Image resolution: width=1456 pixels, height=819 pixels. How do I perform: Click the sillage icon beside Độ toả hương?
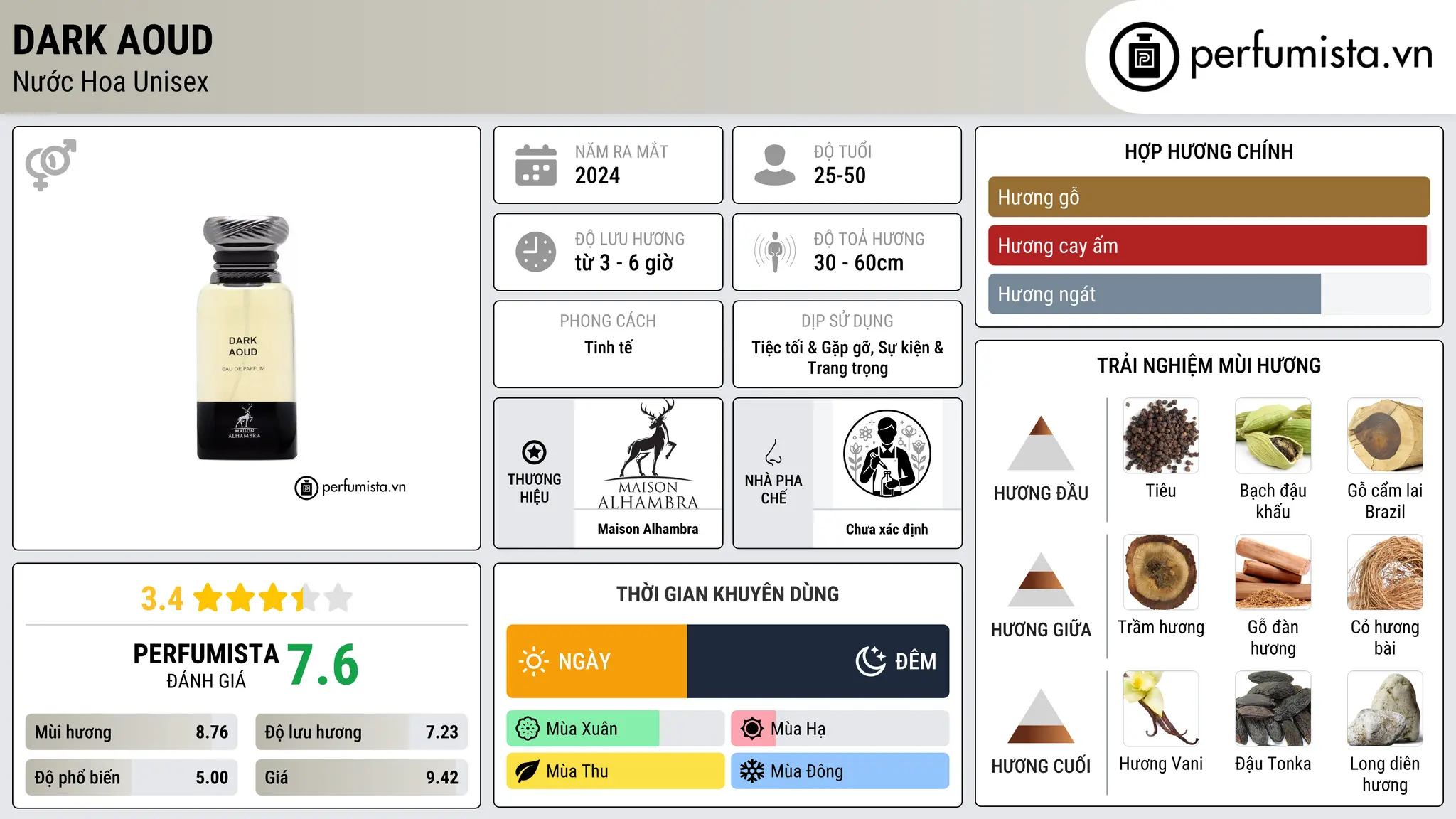pyautogui.click(x=774, y=252)
